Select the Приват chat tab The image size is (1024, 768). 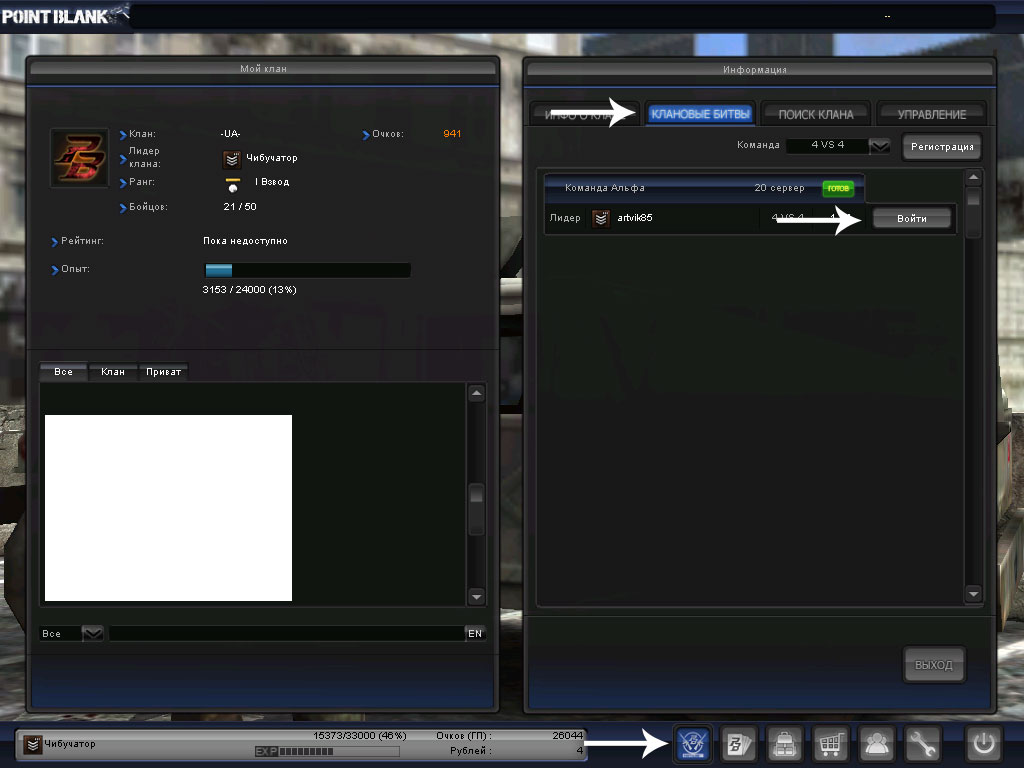(163, 372)
